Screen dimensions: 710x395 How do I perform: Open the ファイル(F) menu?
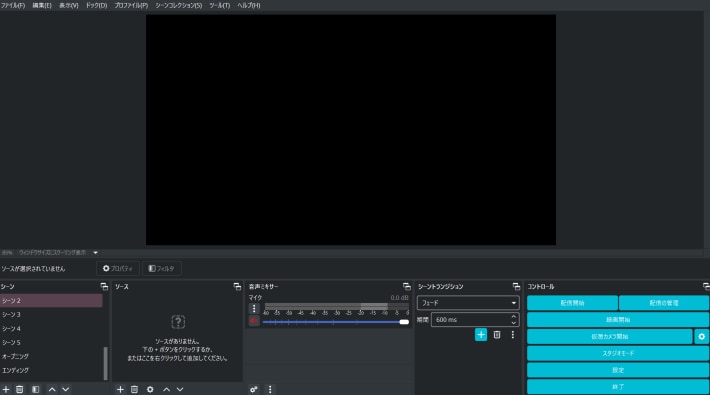(x=13, y=5)
